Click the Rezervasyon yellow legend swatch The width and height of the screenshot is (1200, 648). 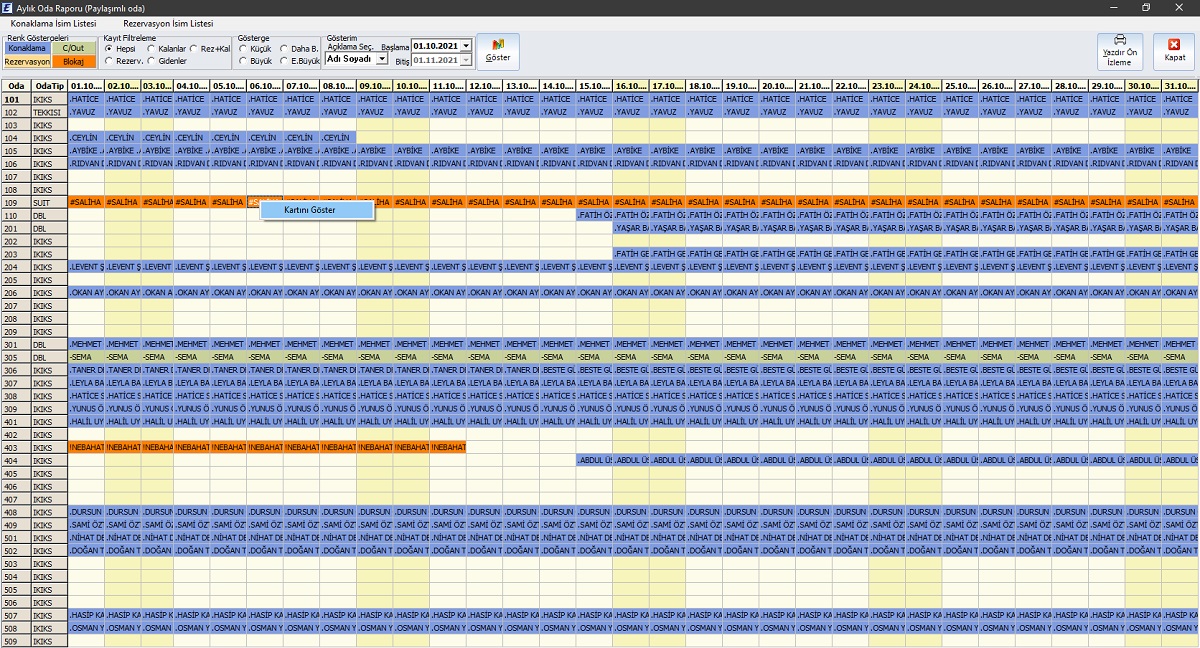click(x=27, y=61)
